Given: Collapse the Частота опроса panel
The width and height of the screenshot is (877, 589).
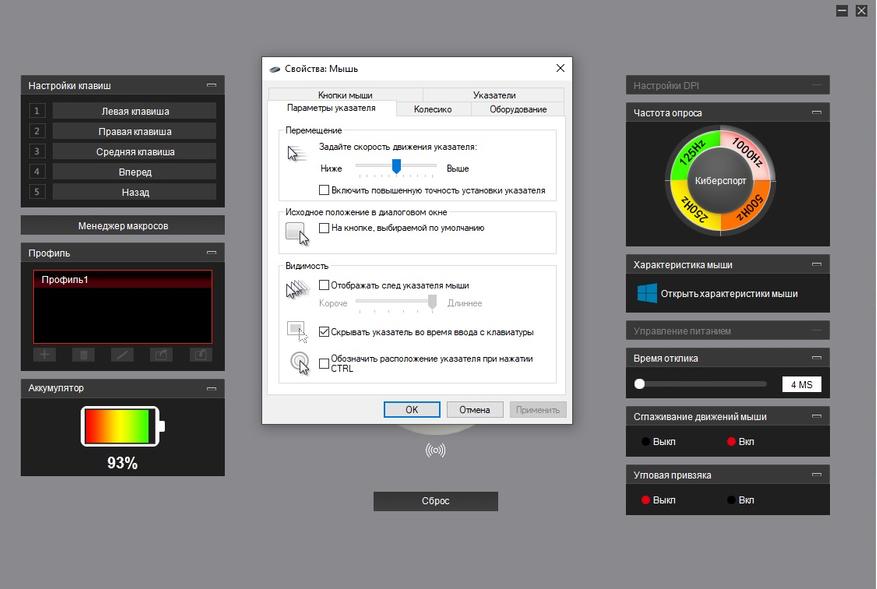Looking at the screenshot, I should [817, 112].
